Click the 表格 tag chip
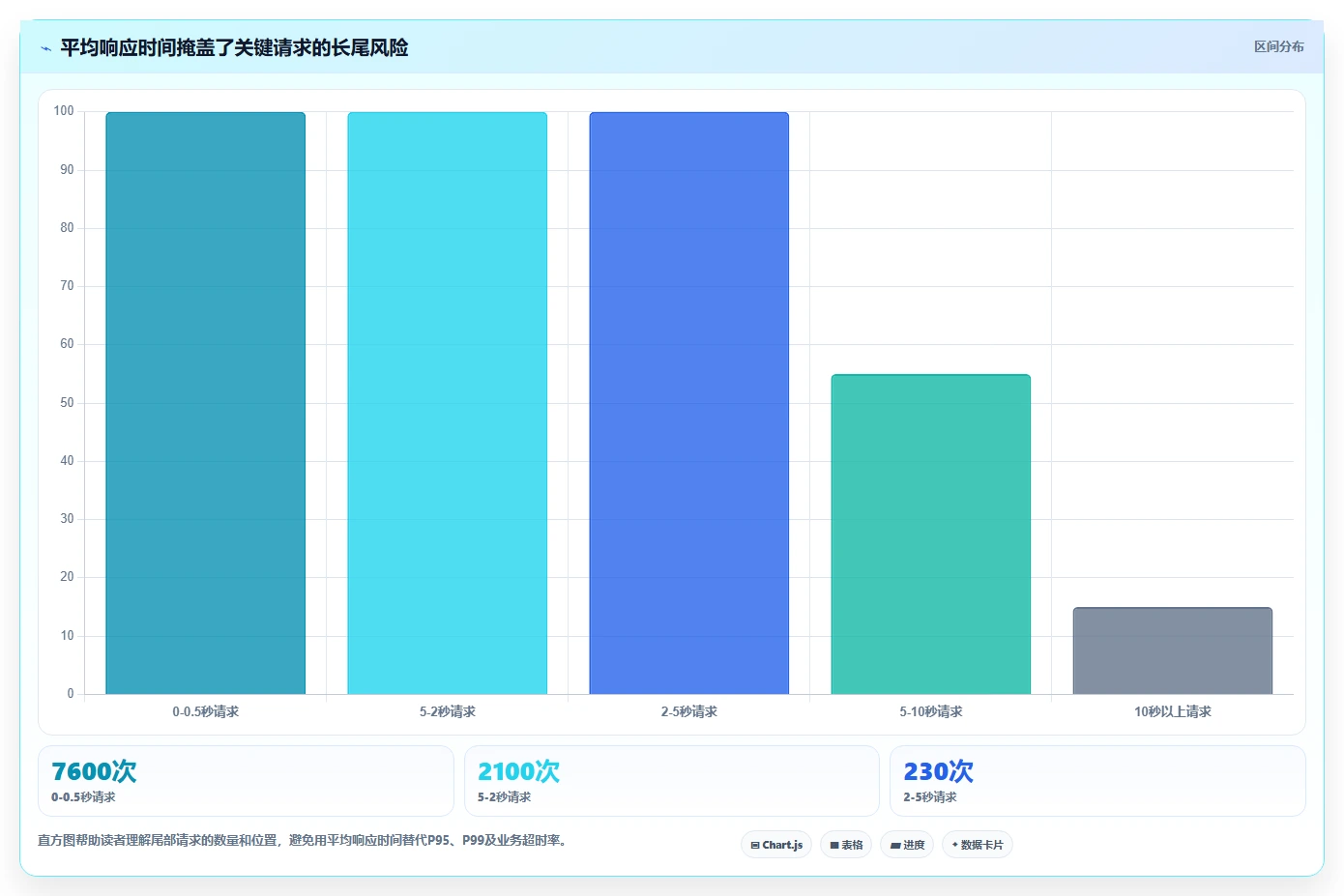The image size is (1344, 896). 846,845
